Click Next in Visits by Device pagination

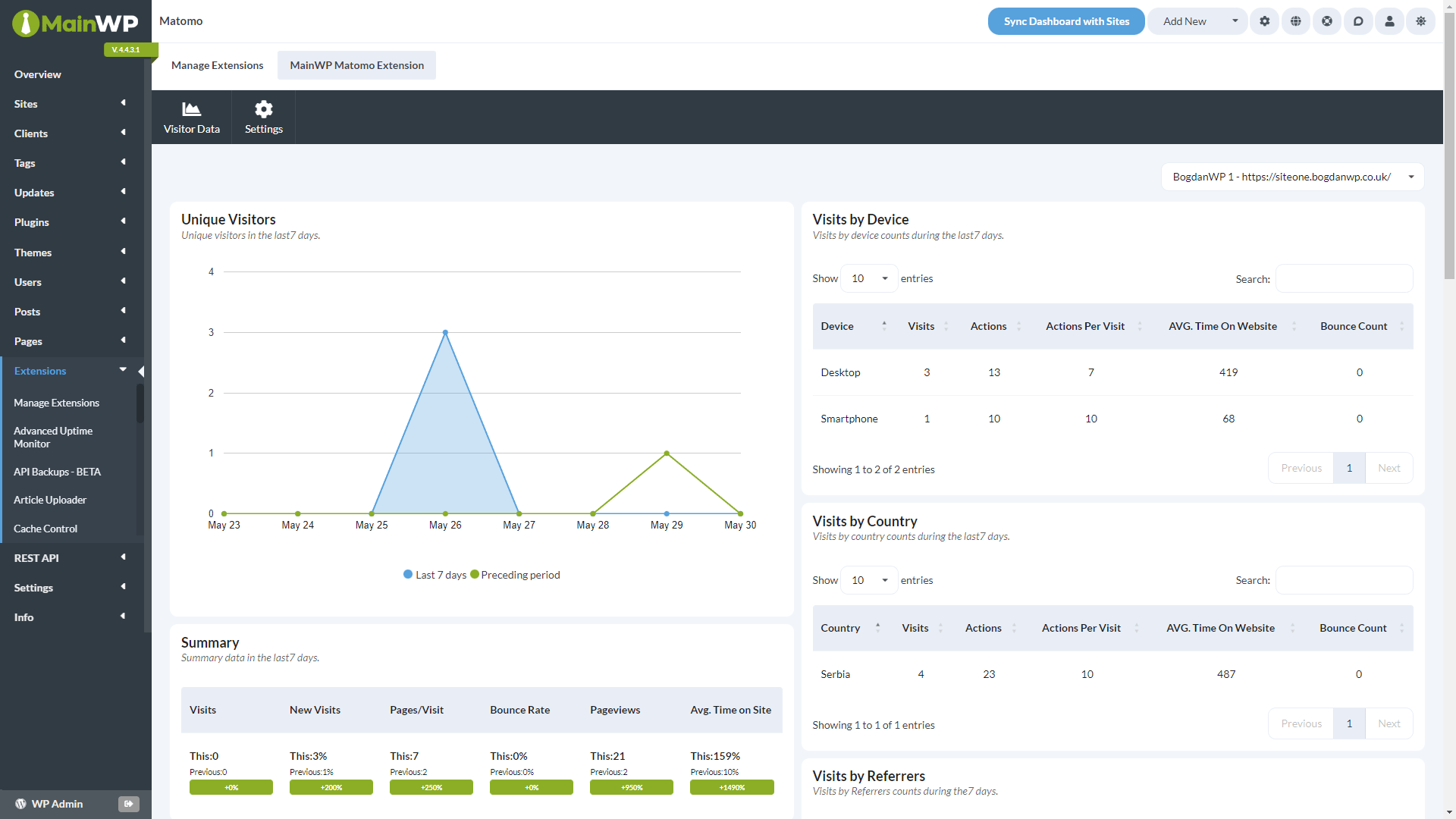1389,468
